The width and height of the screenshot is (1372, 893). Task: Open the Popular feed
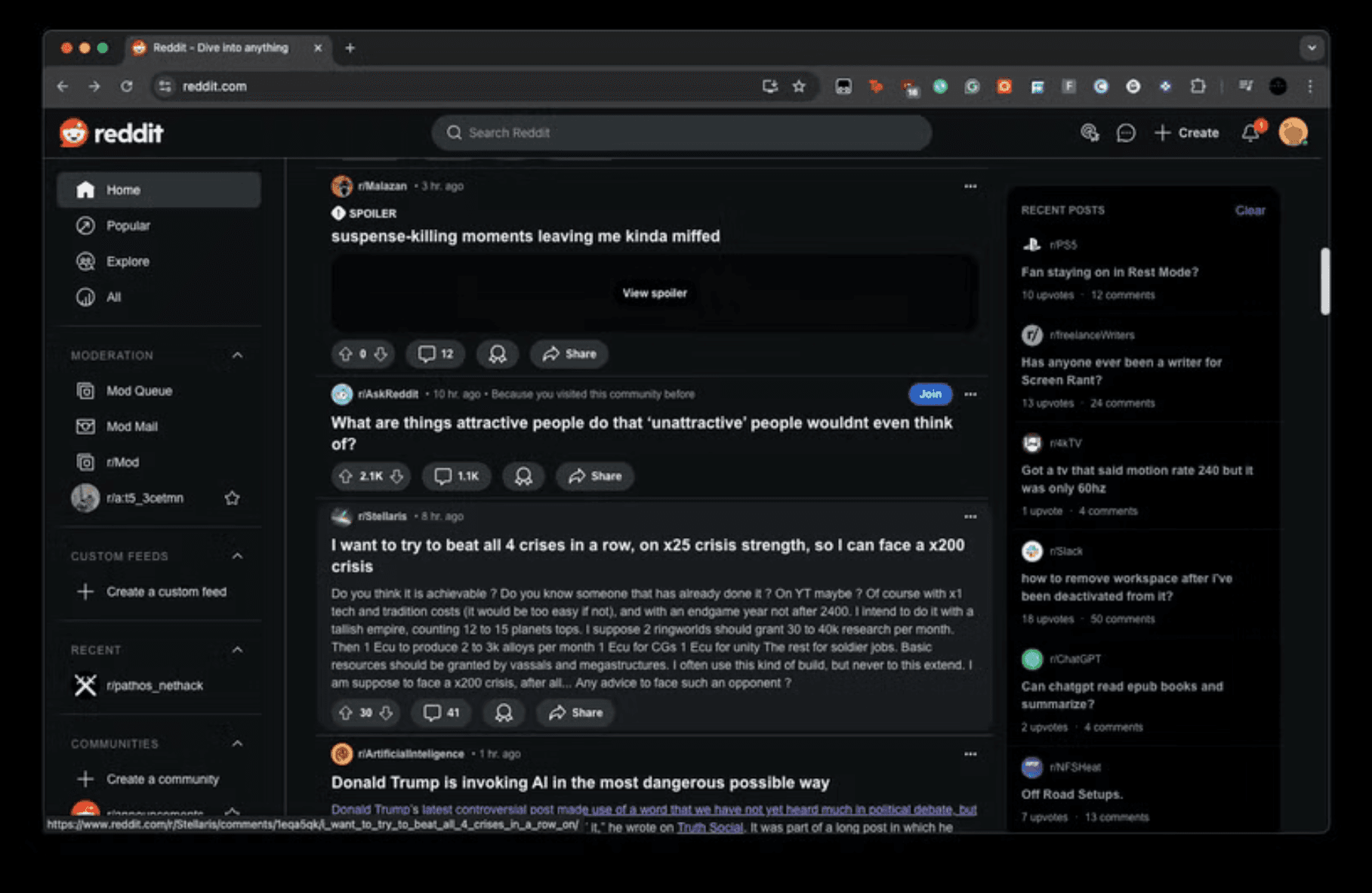[159, 225]
